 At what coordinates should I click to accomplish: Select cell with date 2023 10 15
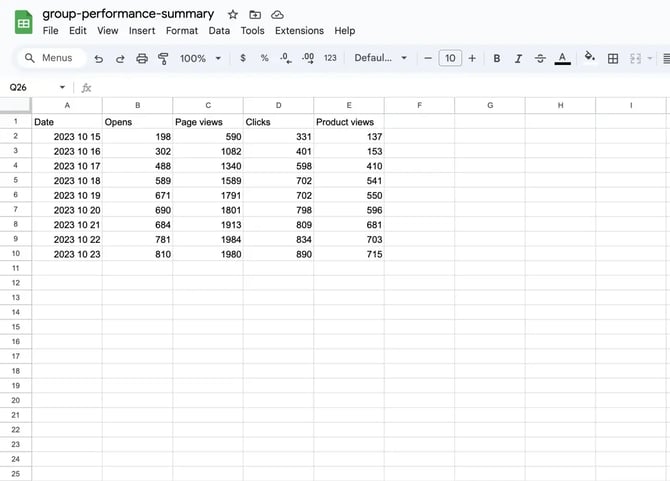(x=67, y=137)
